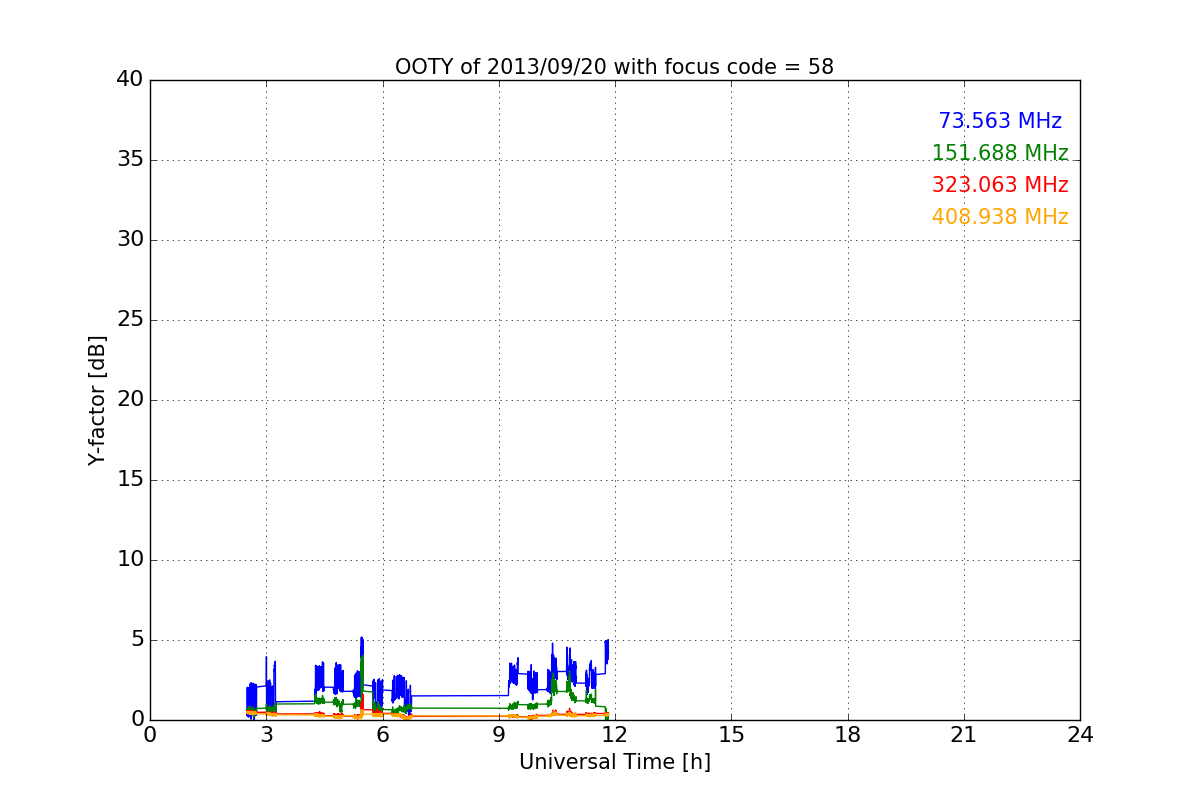The width and height of the screenshot is (1200, 800).
Task: Select the red 323.063 MHz legend label
Action: [x=1000, y=185]
